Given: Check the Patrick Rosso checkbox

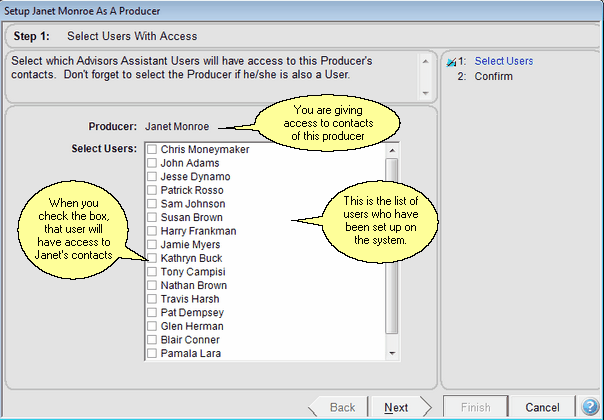Looking at the screenshot, I should (x=152, y=190).
